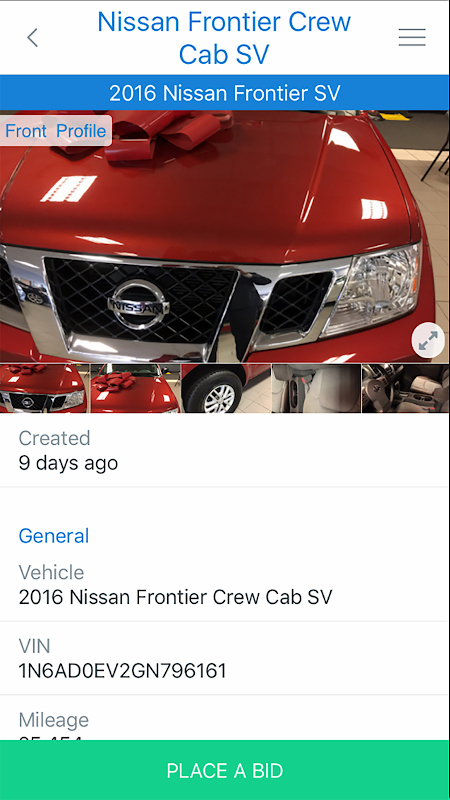Select the gray seat interior thumbnail
The image size is (450, 800).
click(x=316, y=388)
